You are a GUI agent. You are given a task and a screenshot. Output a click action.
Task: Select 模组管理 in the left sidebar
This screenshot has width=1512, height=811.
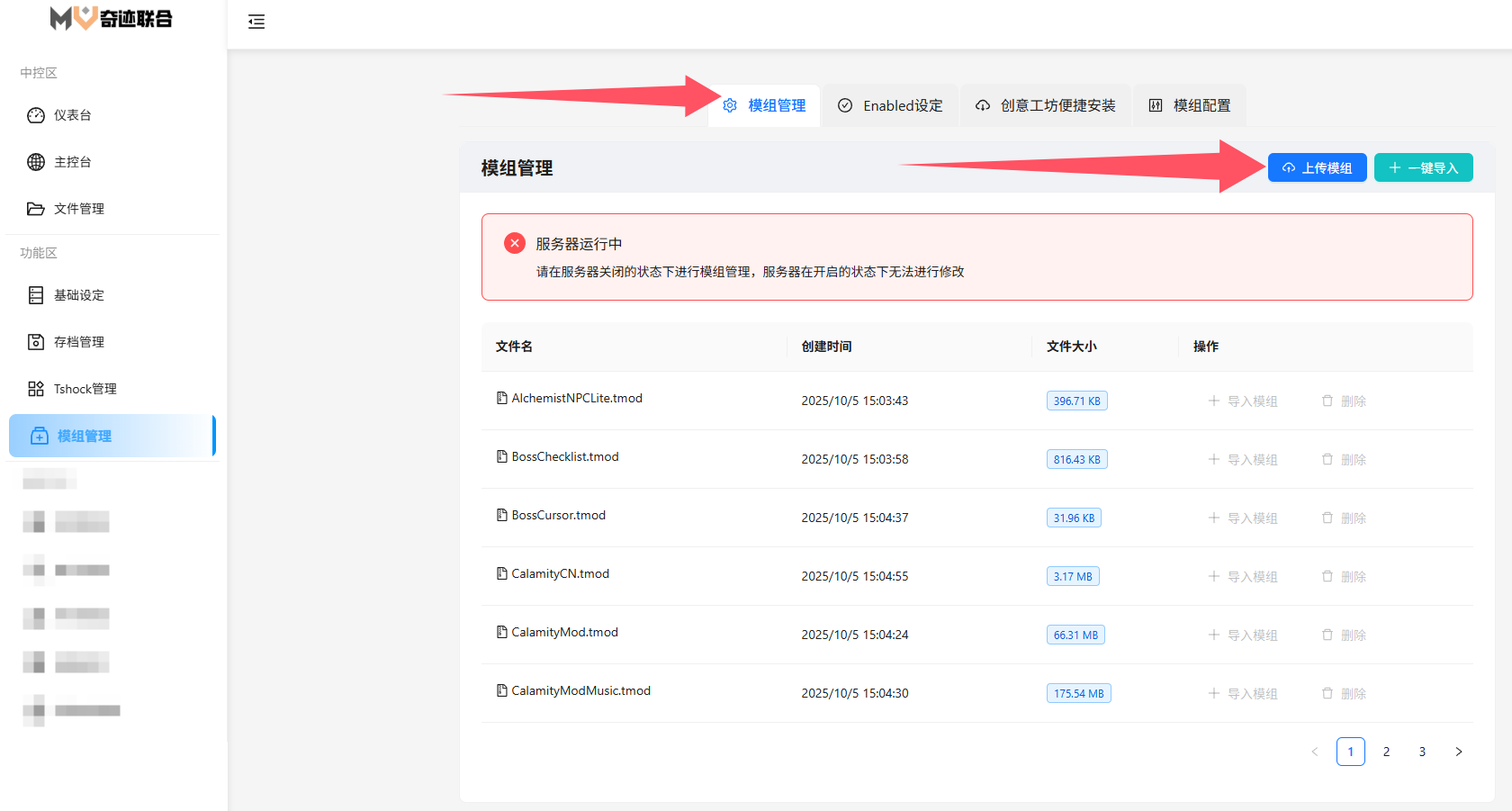[84, 436]
